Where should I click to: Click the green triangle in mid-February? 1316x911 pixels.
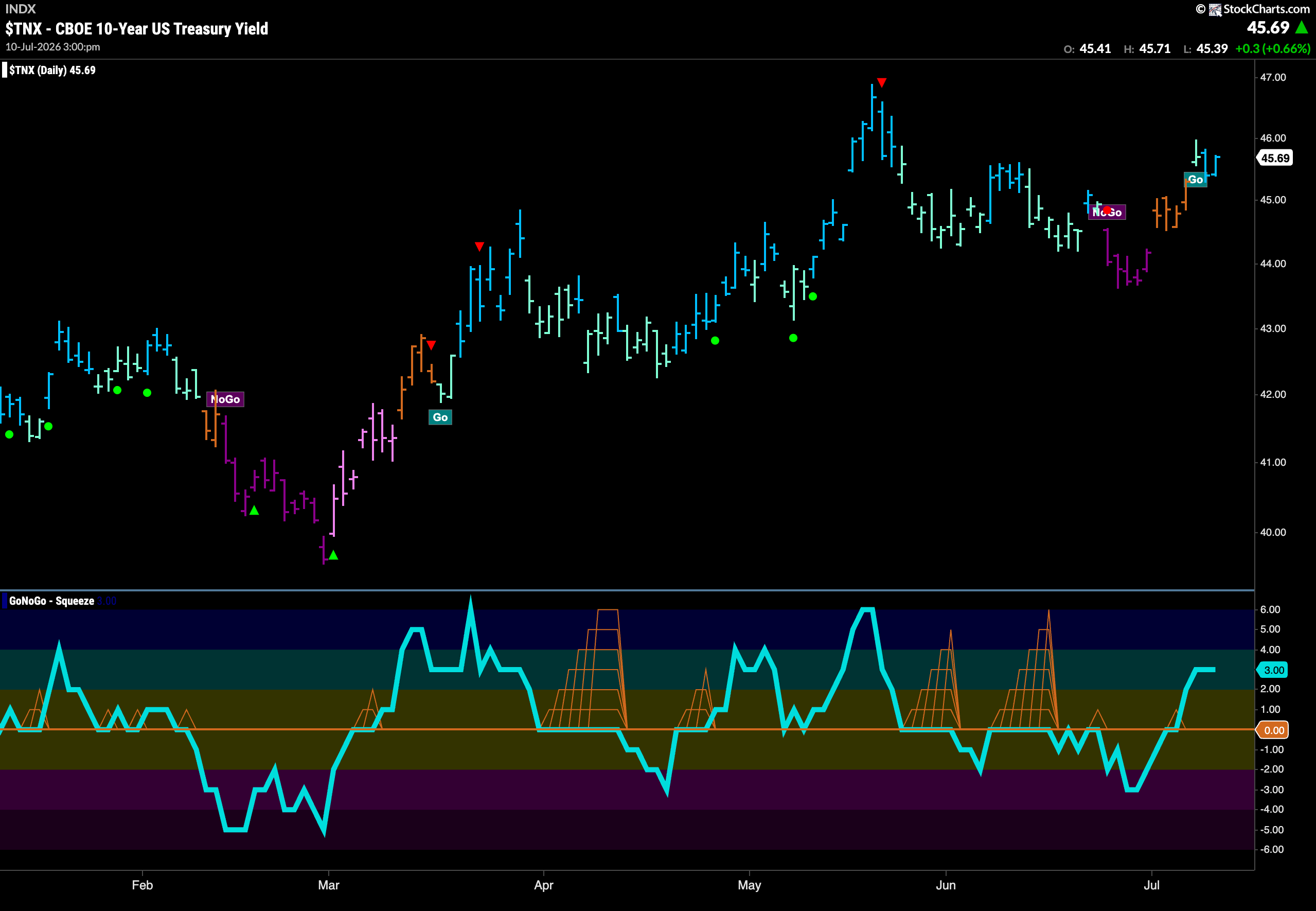pyautogui.click(x=255, y=510)
